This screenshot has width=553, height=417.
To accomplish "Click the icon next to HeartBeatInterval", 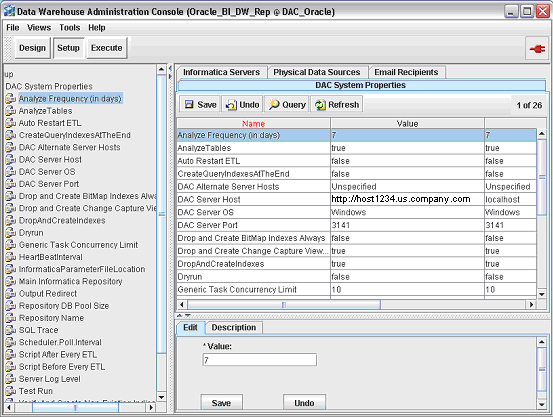I will point(11,257).
